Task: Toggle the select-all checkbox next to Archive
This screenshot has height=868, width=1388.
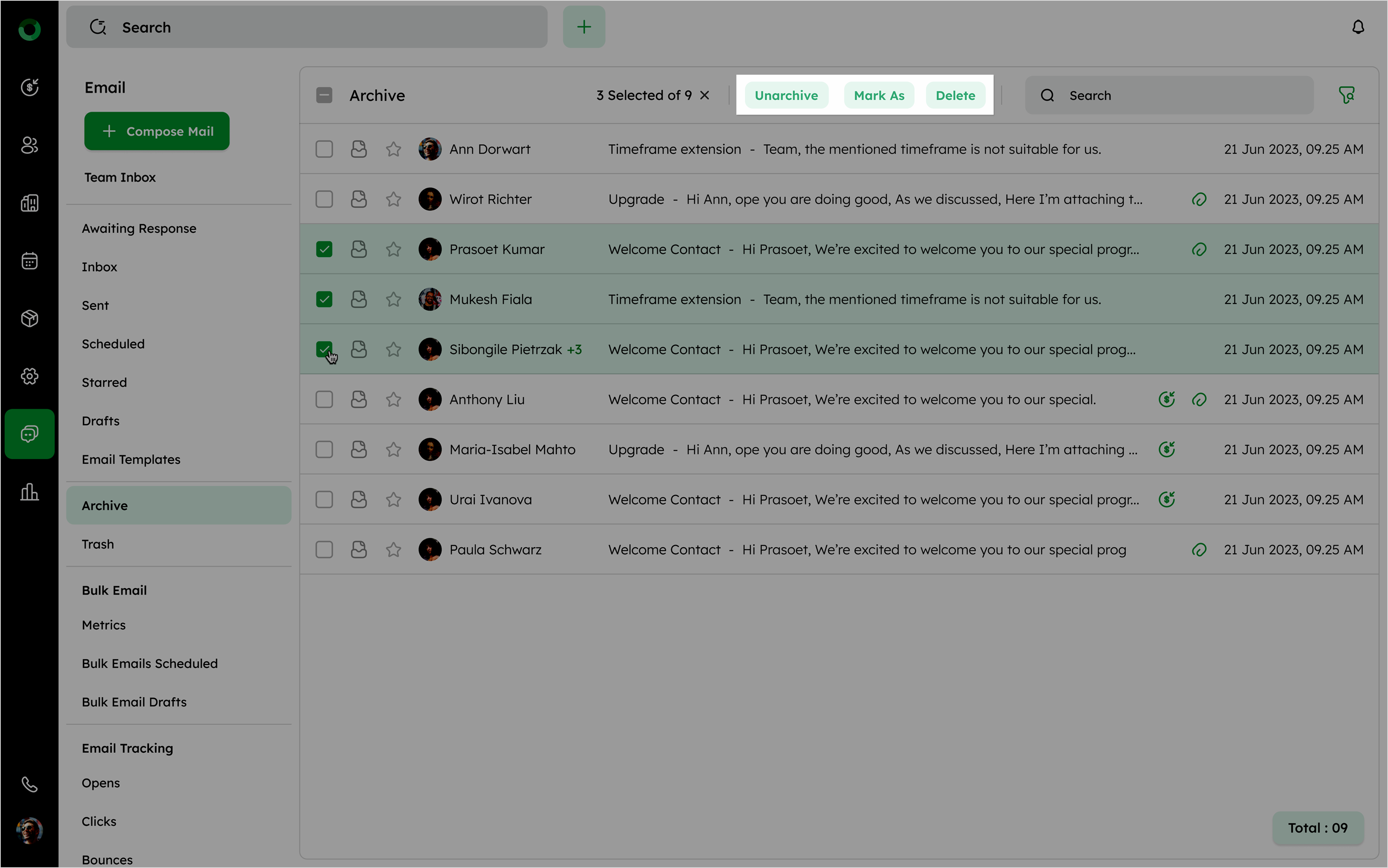Action: click(324, 95)
